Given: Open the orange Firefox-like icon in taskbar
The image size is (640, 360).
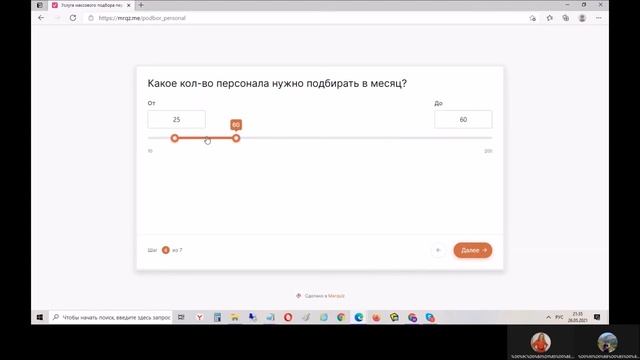Looking at the screenshot, I should 376,317.
